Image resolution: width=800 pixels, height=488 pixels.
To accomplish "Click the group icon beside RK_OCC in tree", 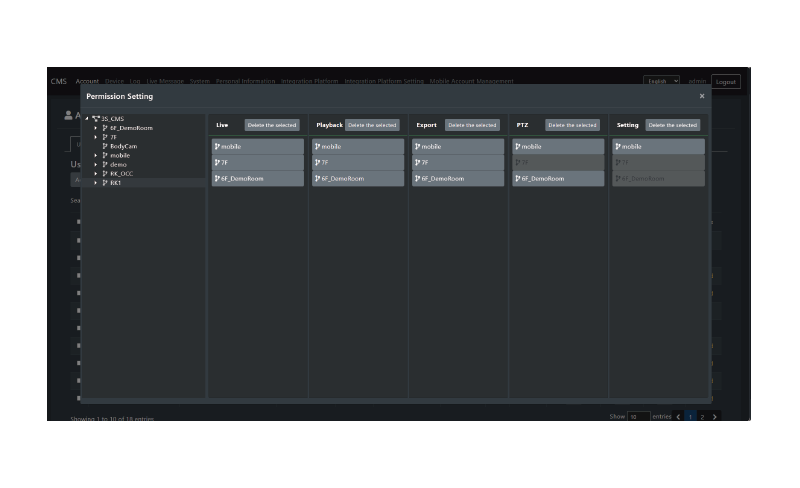I will 105,174.
